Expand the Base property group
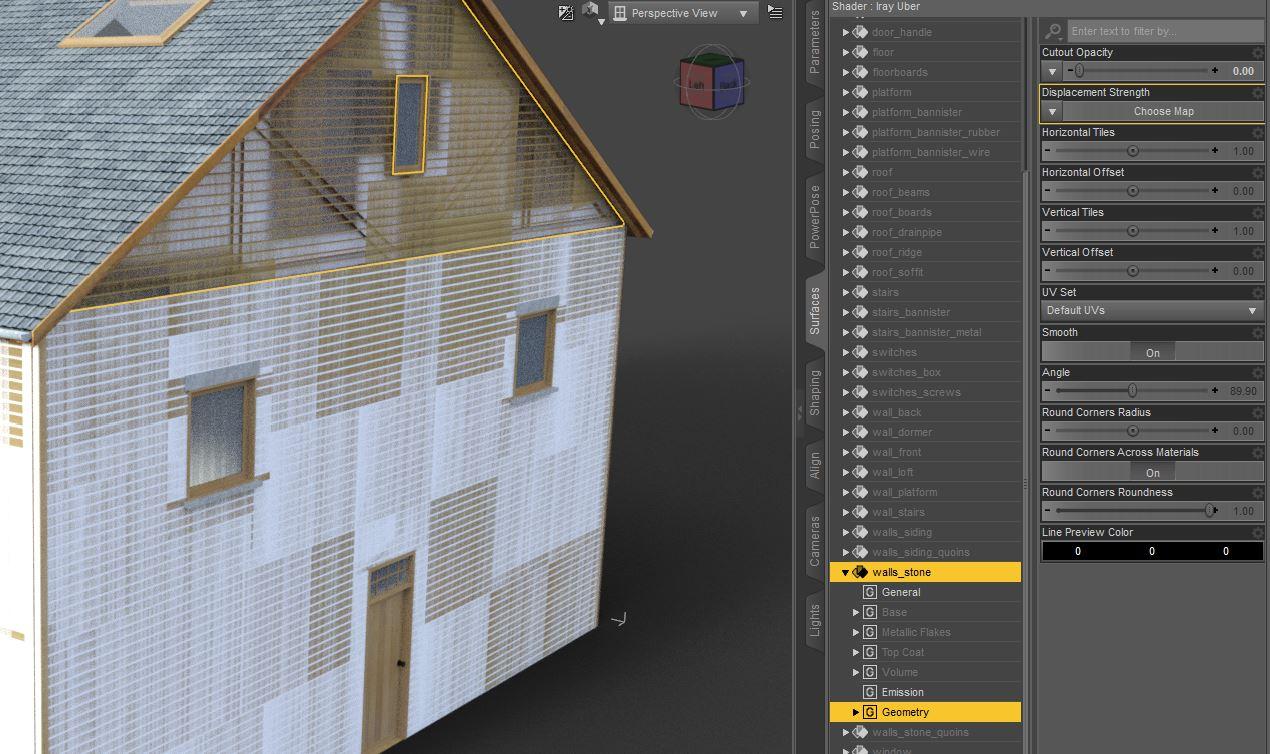 pyautogui.click(x=856, y=612)
